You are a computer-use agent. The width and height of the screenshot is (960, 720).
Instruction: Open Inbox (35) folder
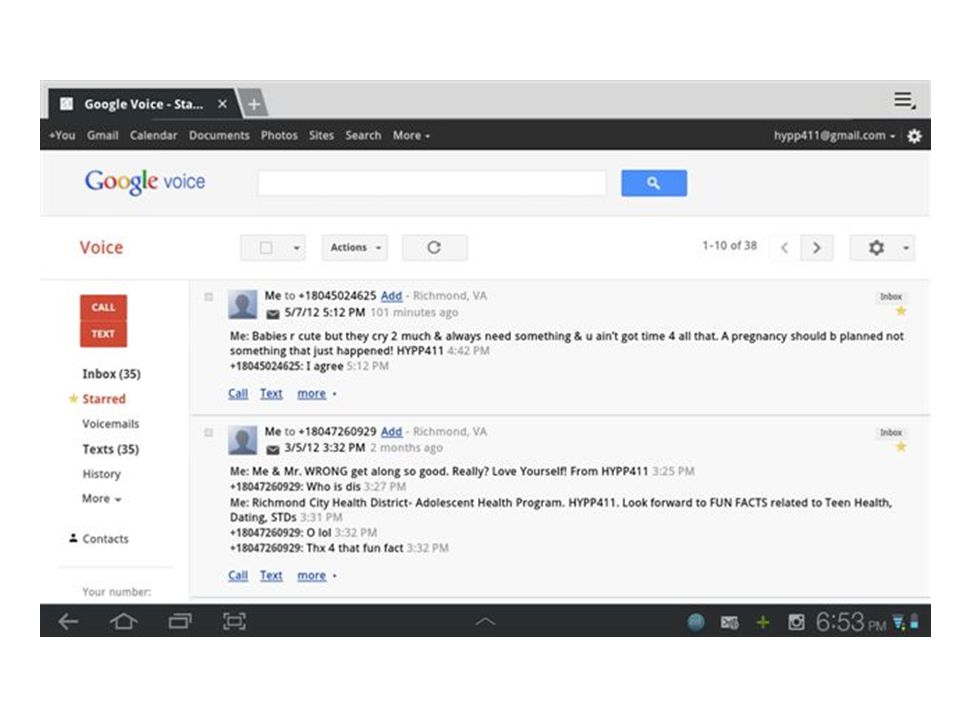[111, 373]
